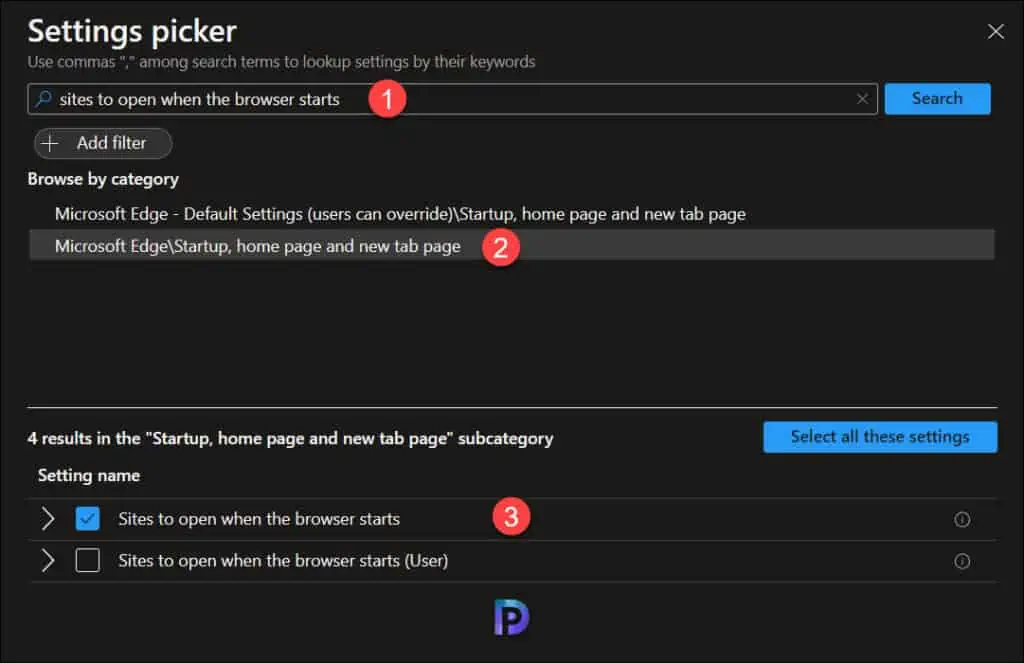The image size is (1024, 663).
Task: Click the blue Search button
Action: 937,99
